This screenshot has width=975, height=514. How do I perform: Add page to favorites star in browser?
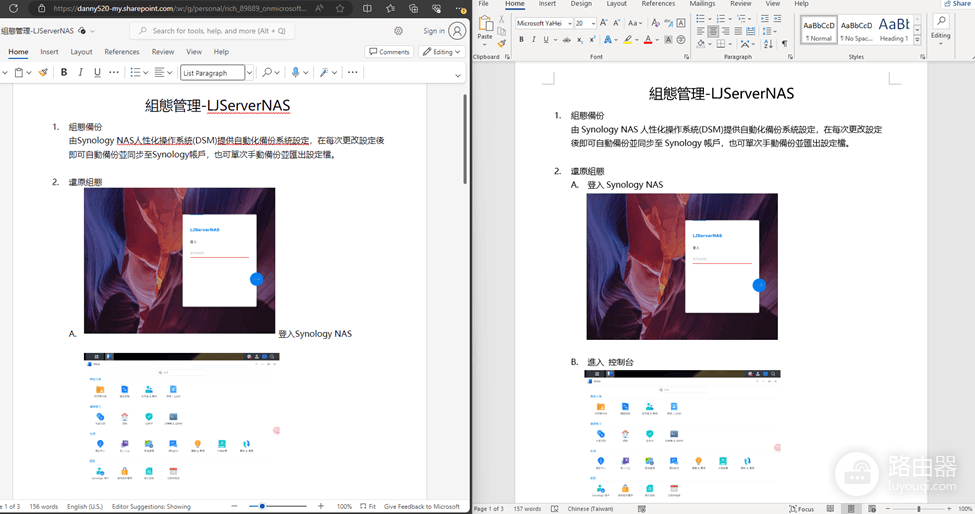click(340, 9)
